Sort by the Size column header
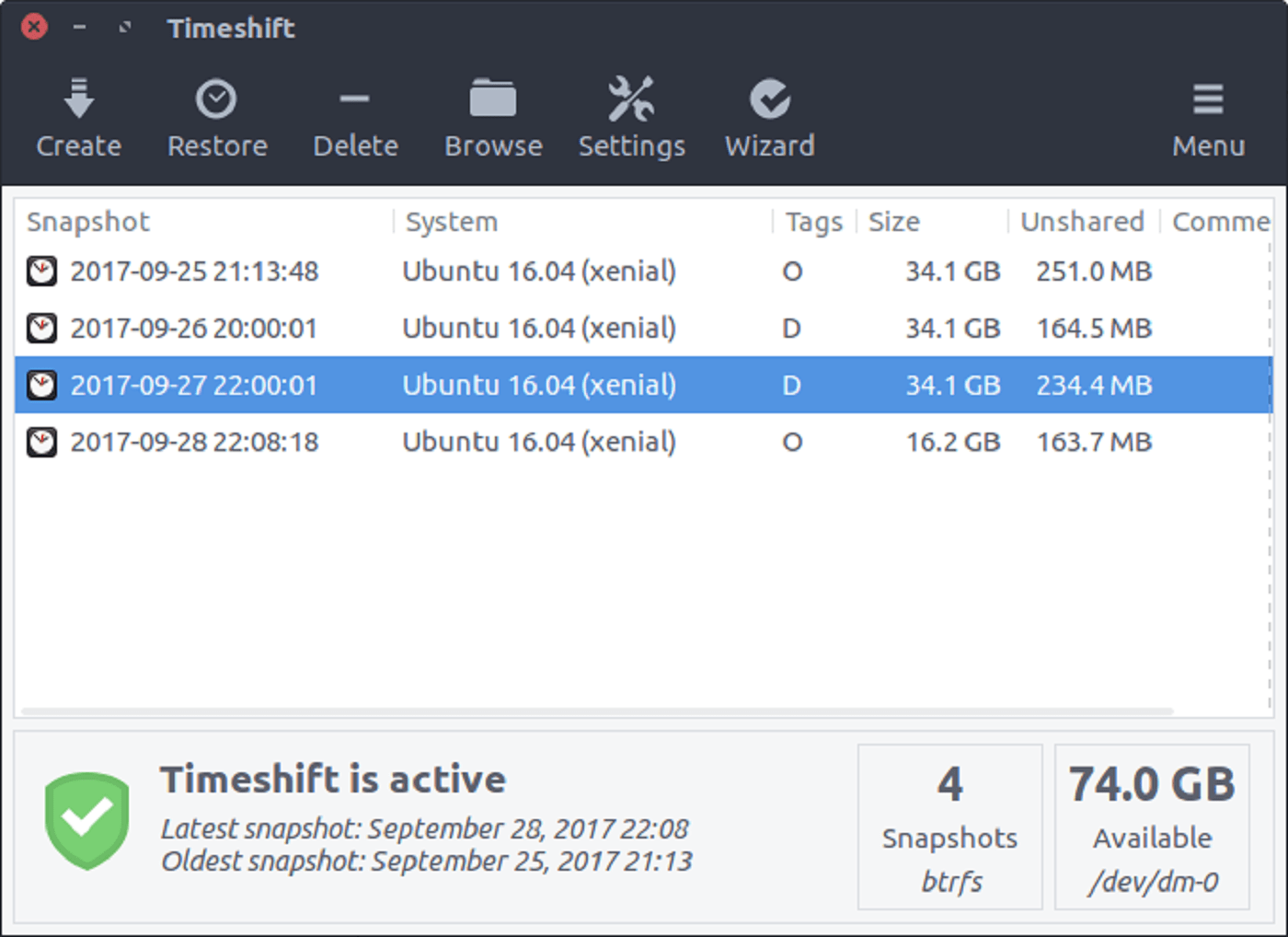This screenshot has height=937, width=1288. [892, 221]
